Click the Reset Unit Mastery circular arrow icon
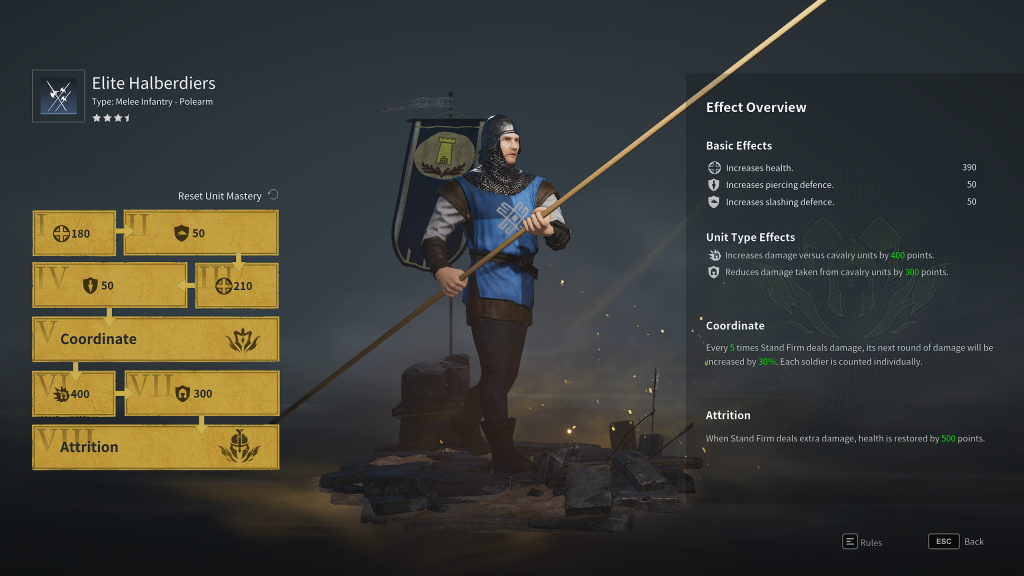This screenshot has height=576, width=1024. point(273,195)
